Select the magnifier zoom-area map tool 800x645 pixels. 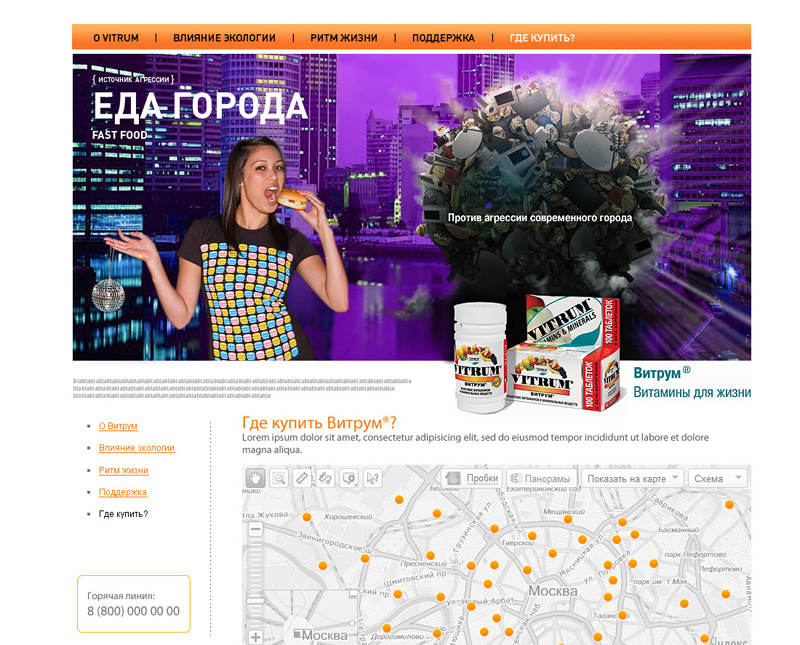[279, 478]
